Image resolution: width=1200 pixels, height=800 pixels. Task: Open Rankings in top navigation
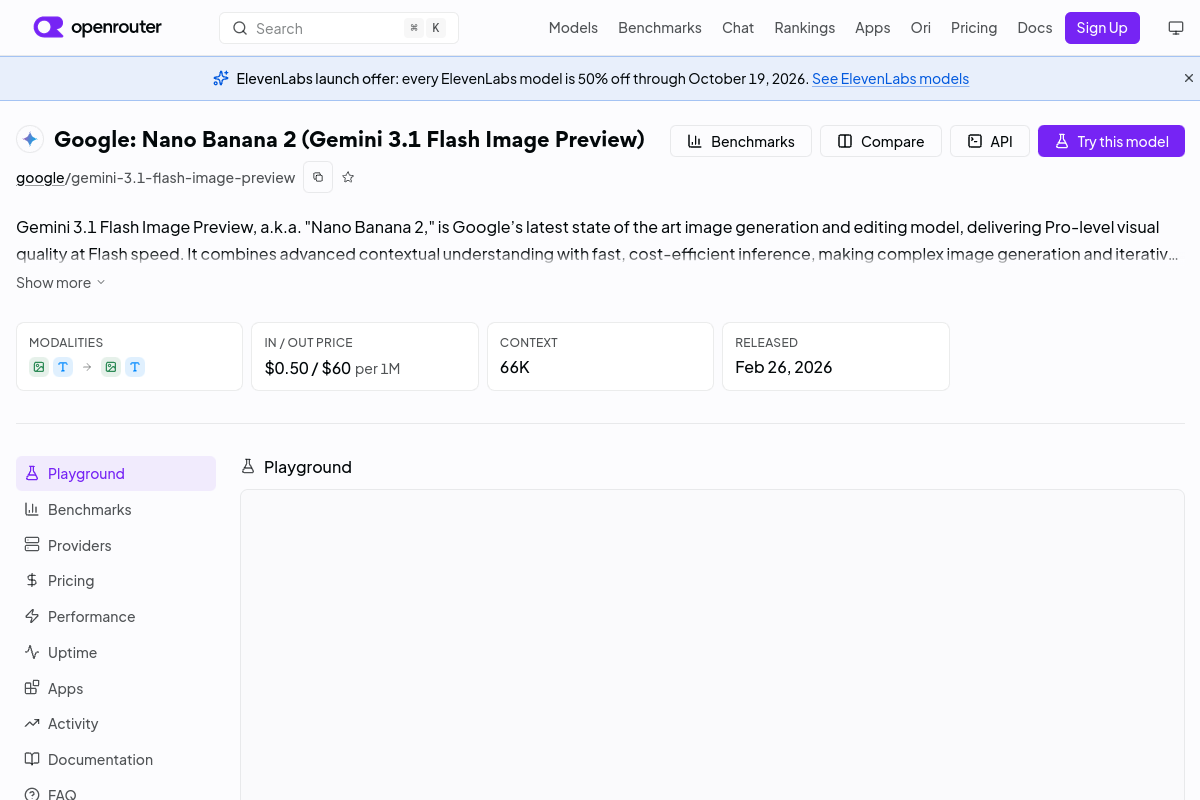tap(805, 28)
